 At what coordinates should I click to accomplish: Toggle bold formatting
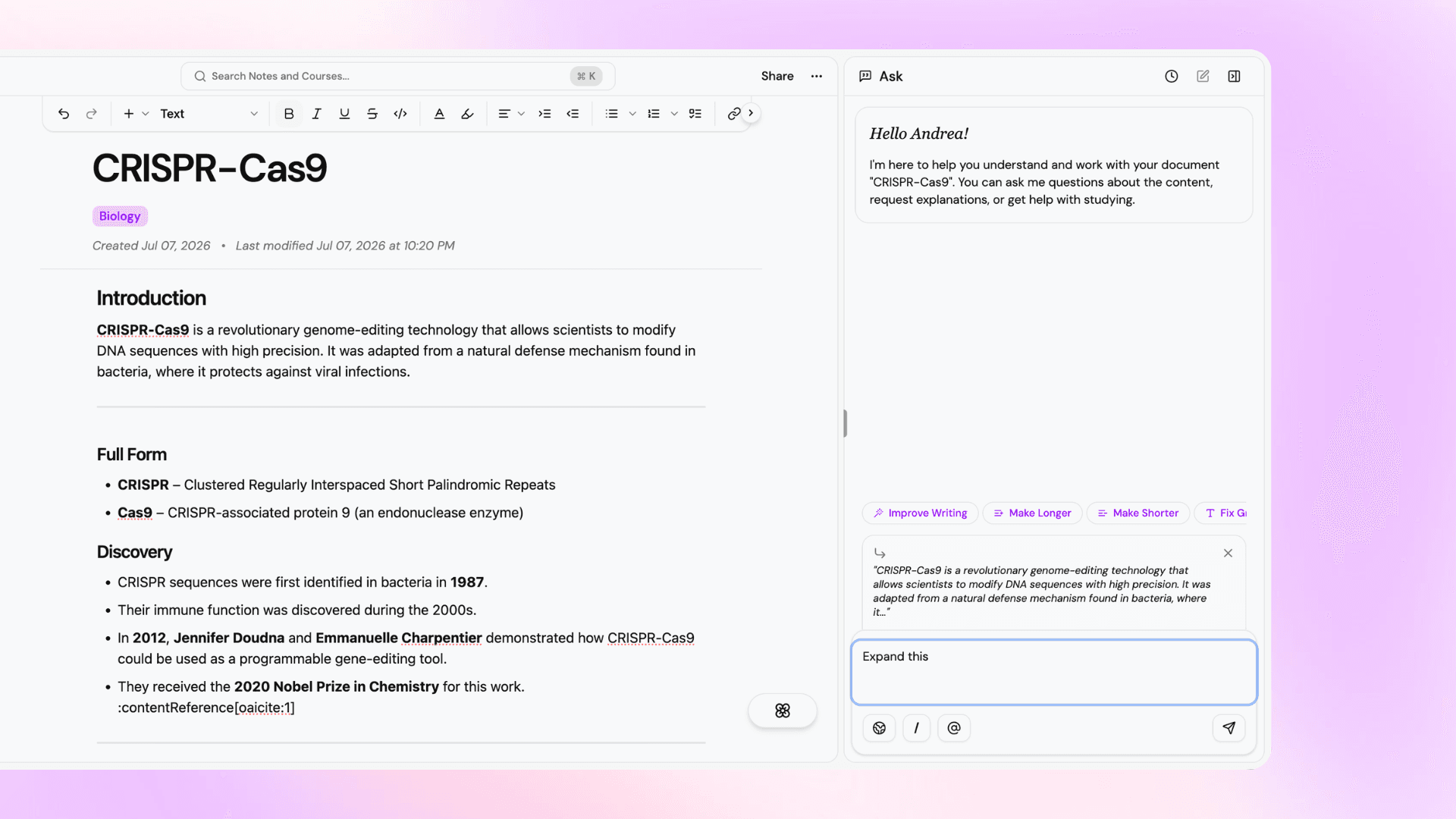click(x=289, y=114)
